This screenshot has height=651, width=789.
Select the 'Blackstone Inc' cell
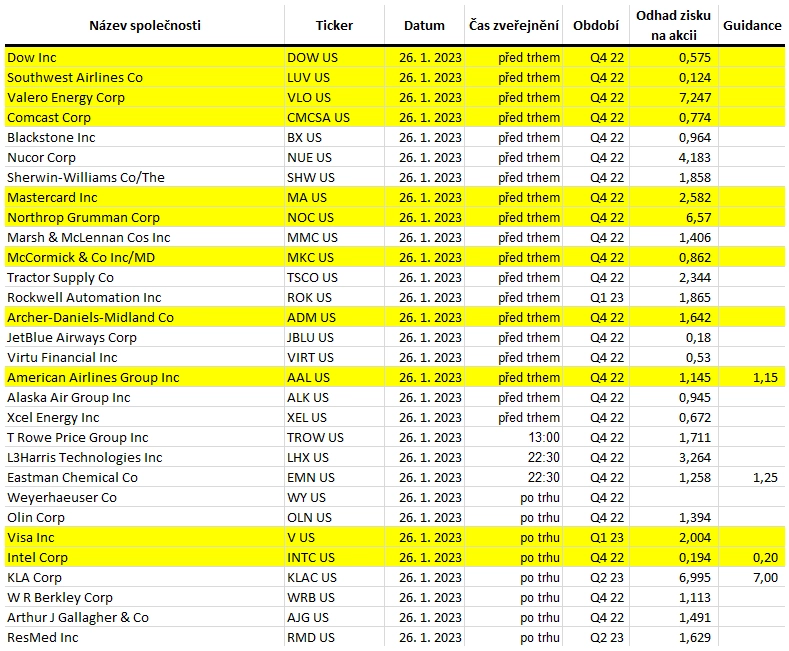click(144, 137)
